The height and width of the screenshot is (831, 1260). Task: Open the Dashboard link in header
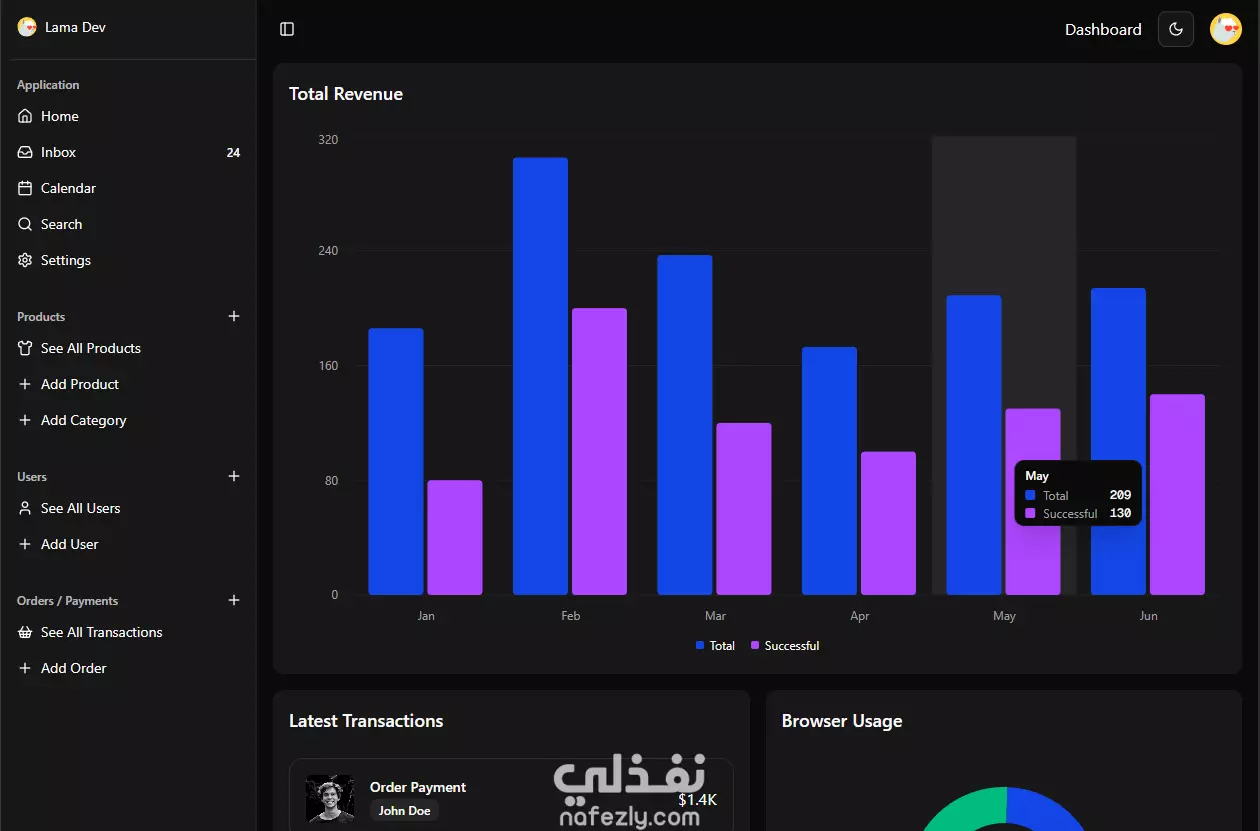pyautogui.click(x=1103, y=30)
